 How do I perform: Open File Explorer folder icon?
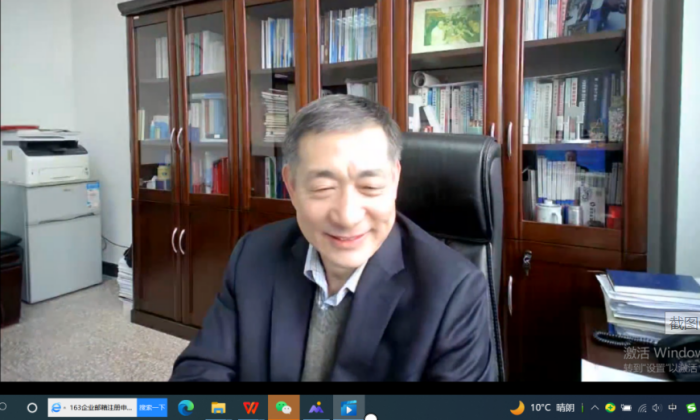coord(218,408)
